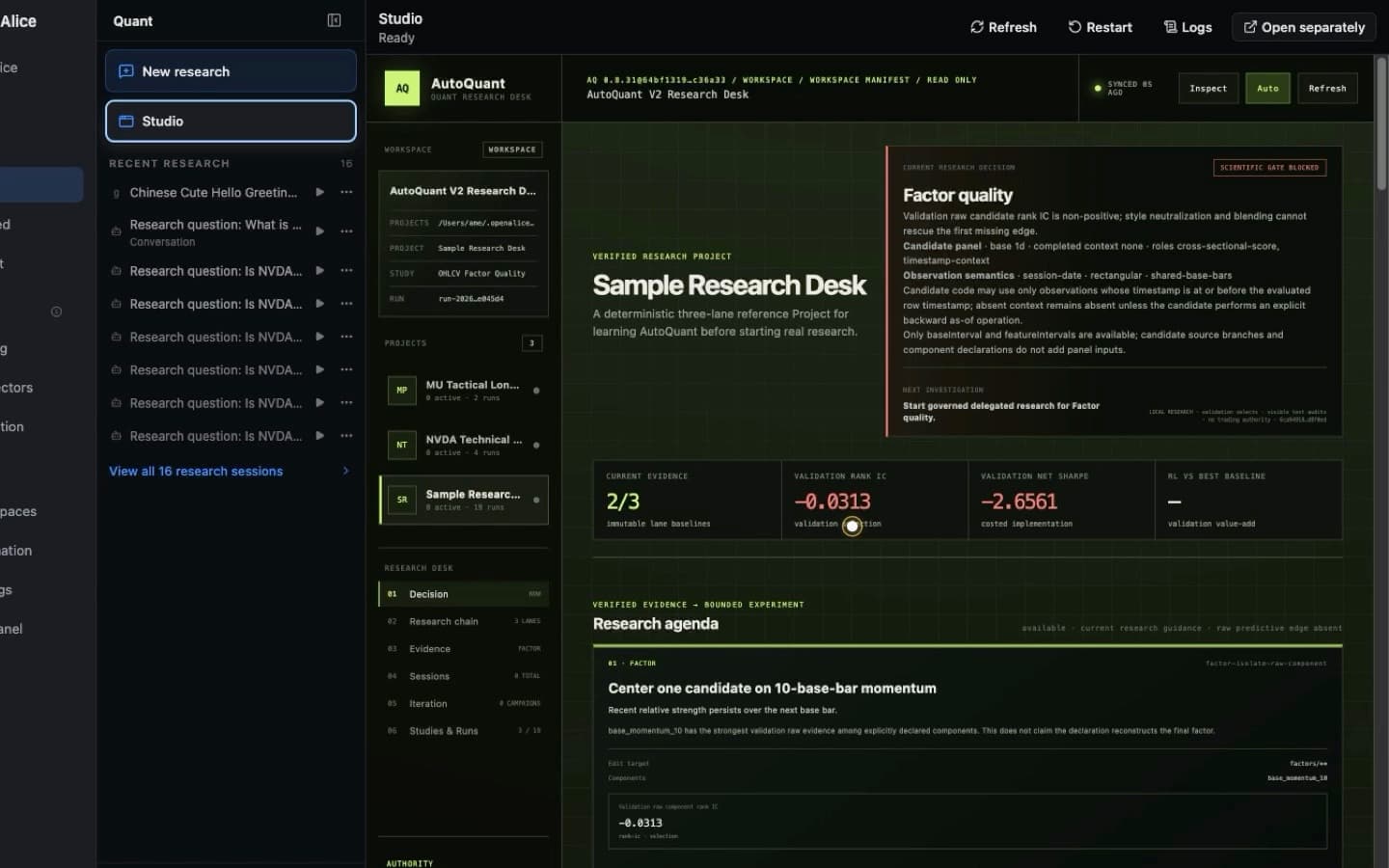Click the SCIENTIFIC GATE BLOCKED badge
Viewport: 1389px width, 868px height.
click(1269, 168)
